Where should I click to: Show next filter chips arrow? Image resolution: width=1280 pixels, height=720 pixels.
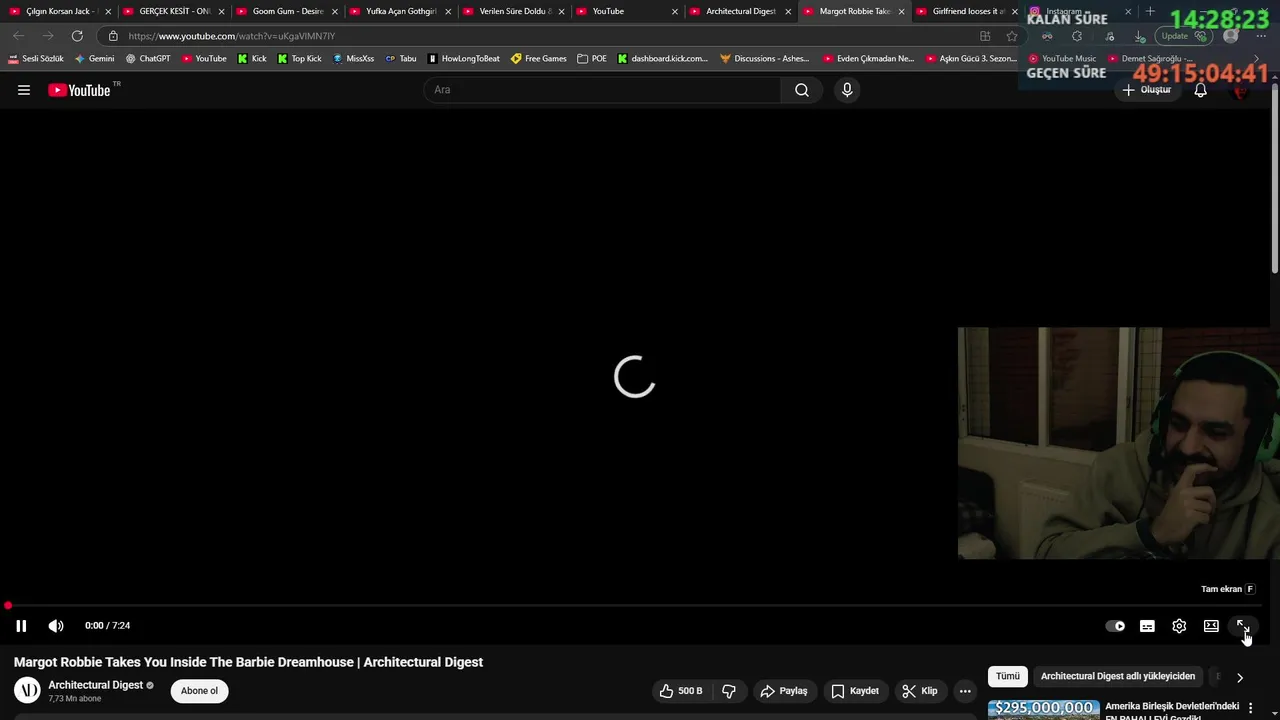click(1240, 677)
